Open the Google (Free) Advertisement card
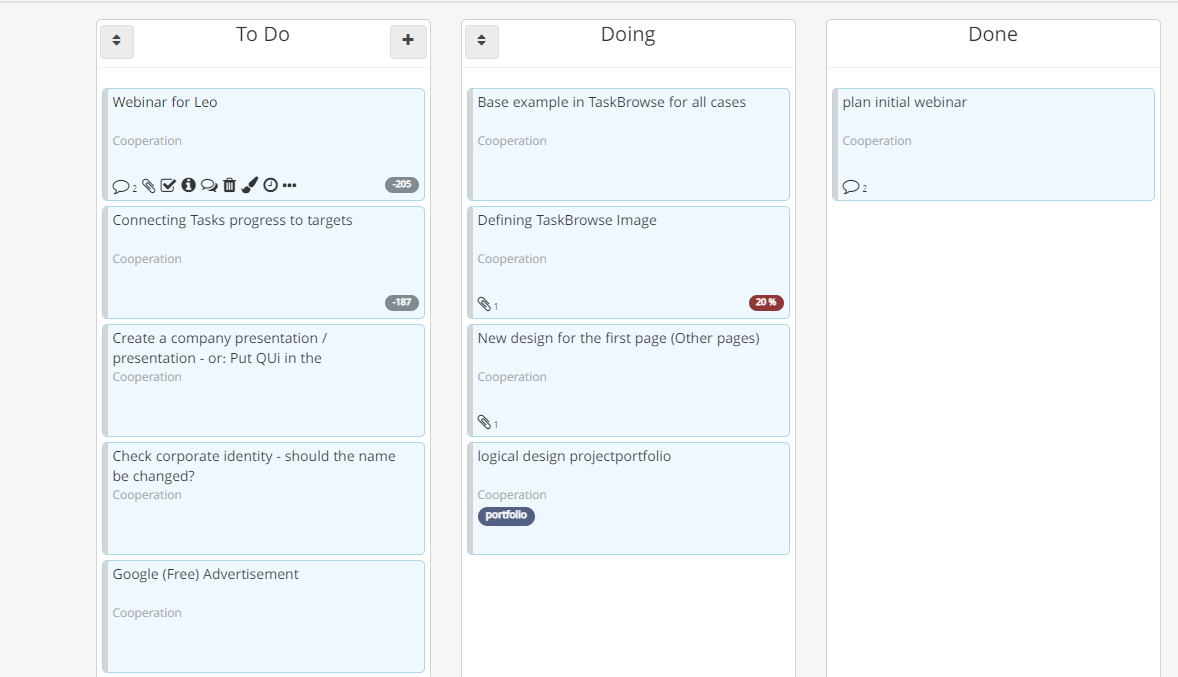1178x677 pixels. (206, 574)
